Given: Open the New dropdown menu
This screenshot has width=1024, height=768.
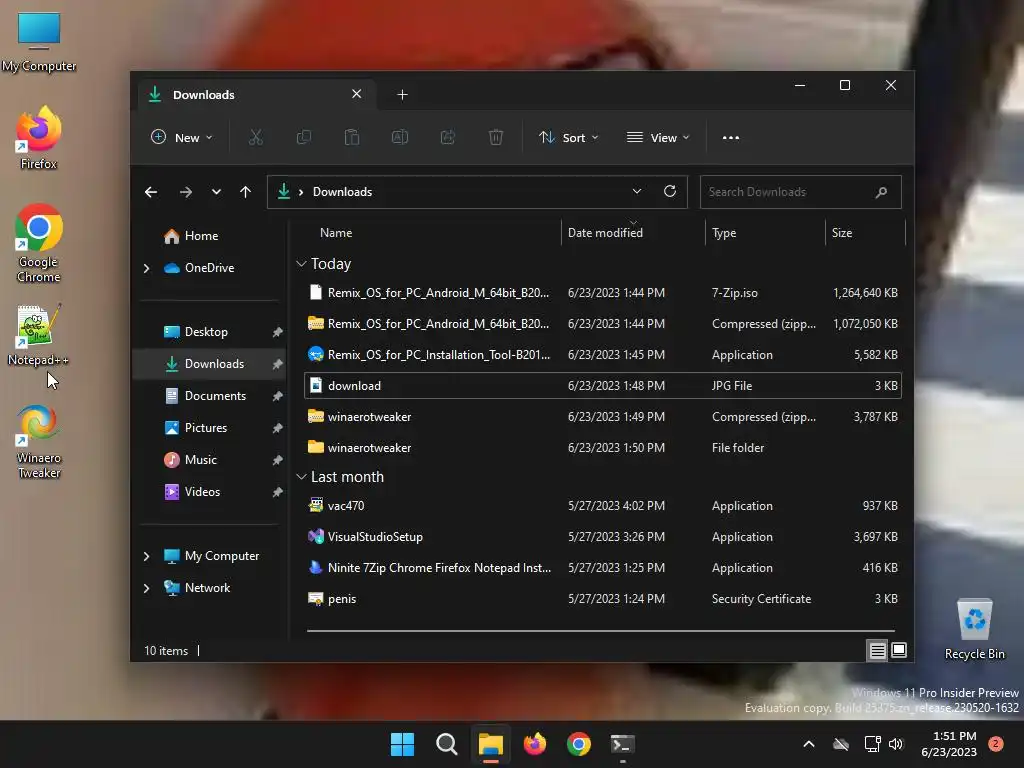Looking at the screenshot, I should (182, 137).
